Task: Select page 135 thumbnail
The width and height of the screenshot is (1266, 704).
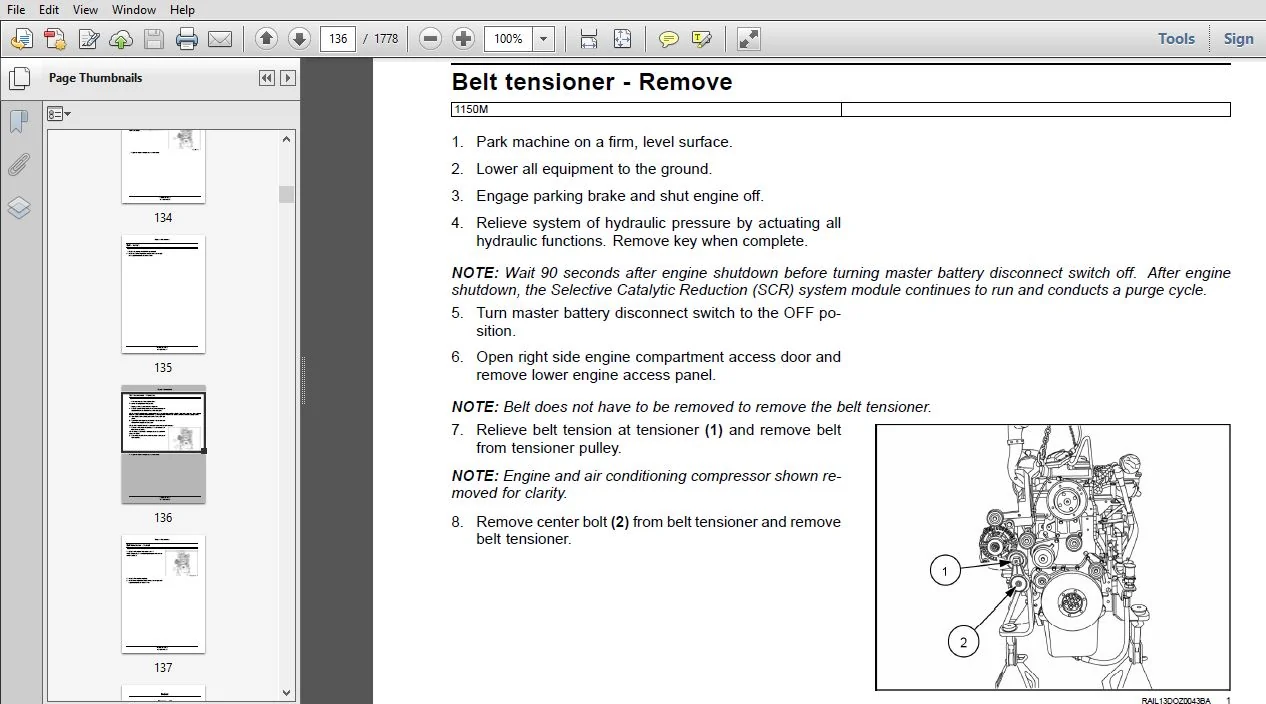Action: (163, 294)
